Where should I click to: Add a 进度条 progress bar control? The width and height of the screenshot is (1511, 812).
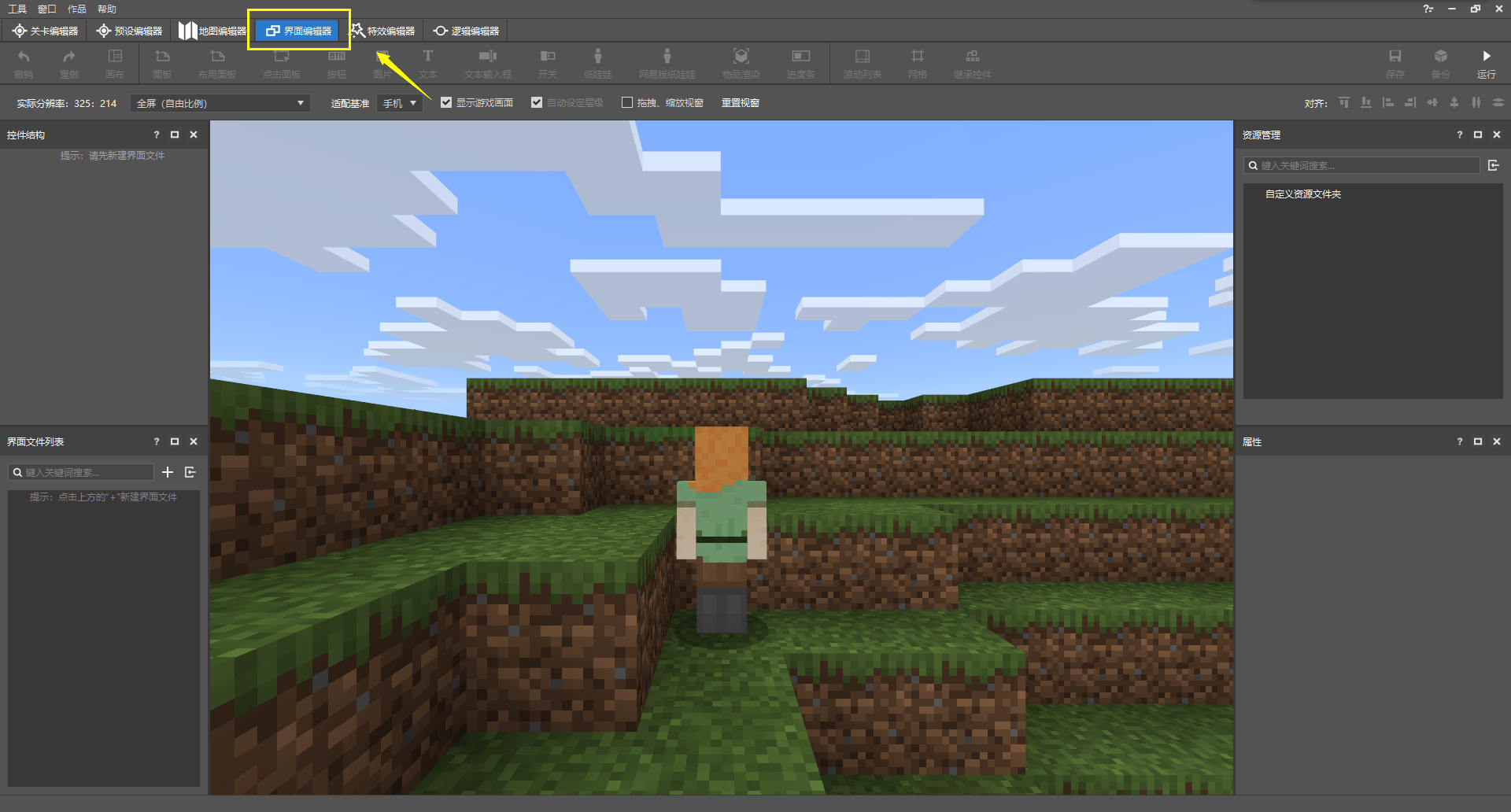801,63
